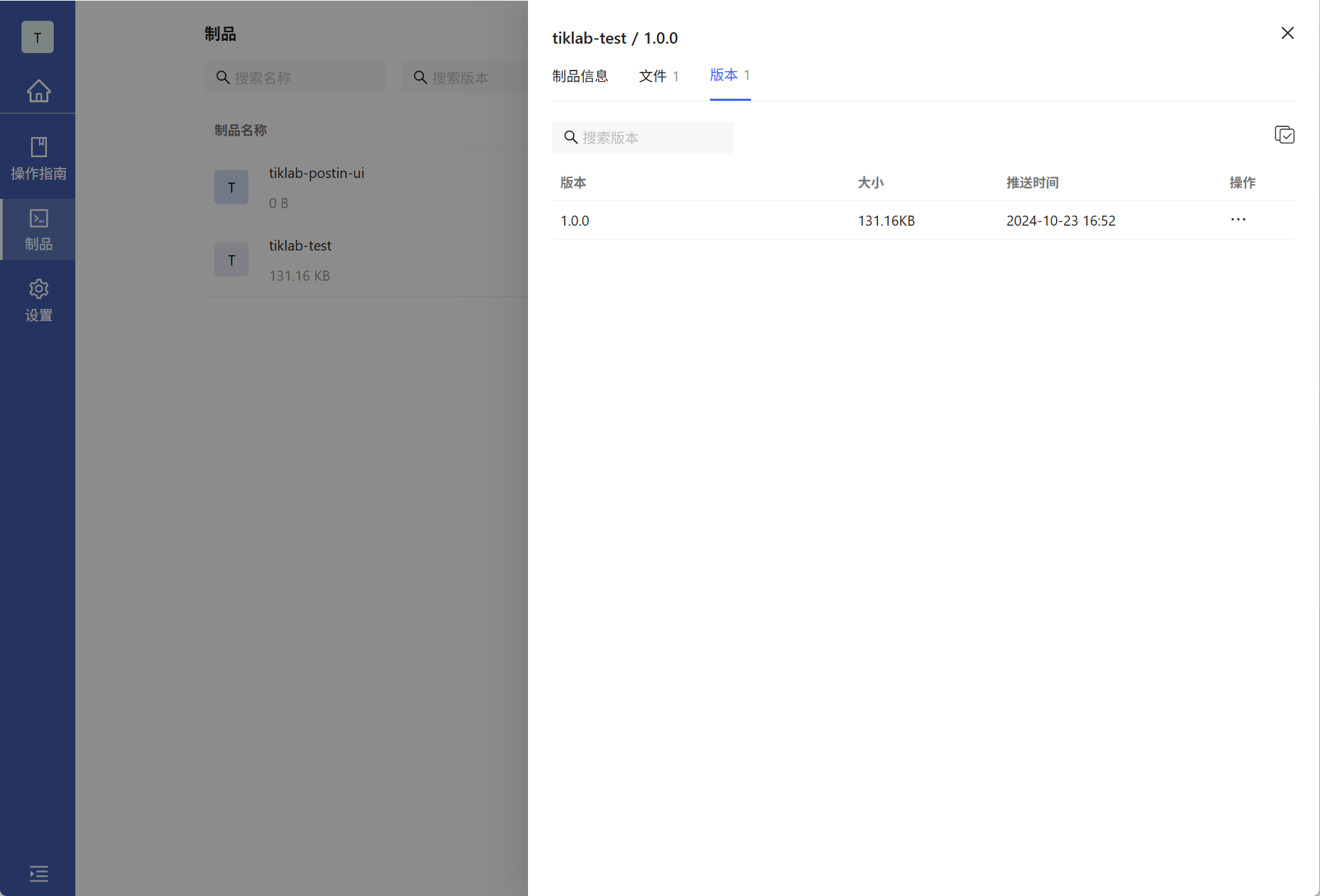Close the tiklab-test detail drawer
The image size is (1320, 896).
(x=1287, y=33)
